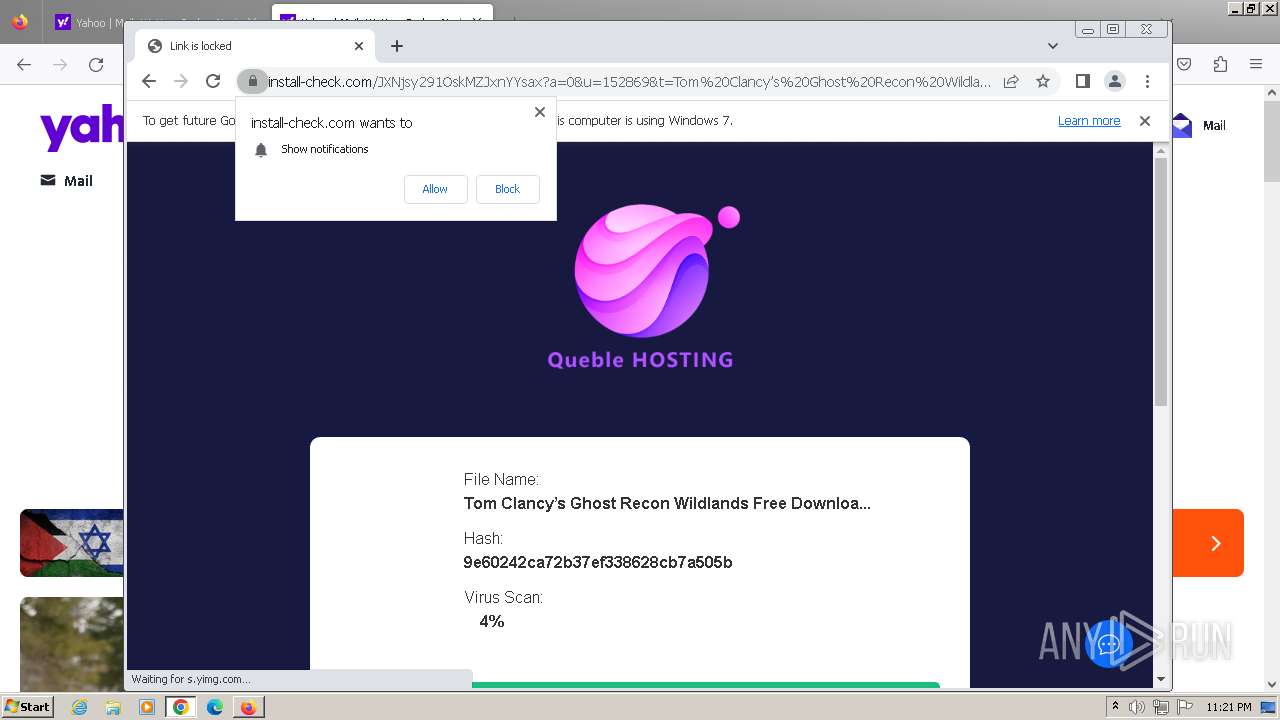Open Mail link on the Yahoo page
Viewport: 1280px width, 720px height.
tap(67, 181)
